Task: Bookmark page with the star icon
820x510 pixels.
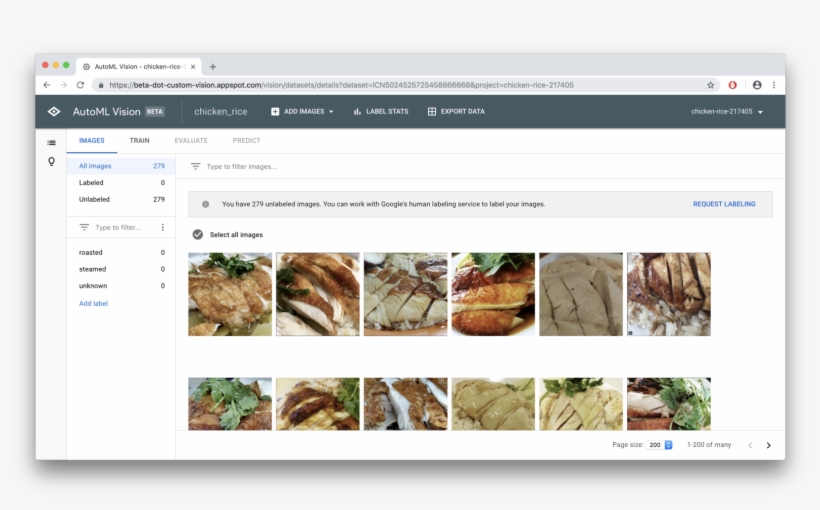Action: coord(711,85)
